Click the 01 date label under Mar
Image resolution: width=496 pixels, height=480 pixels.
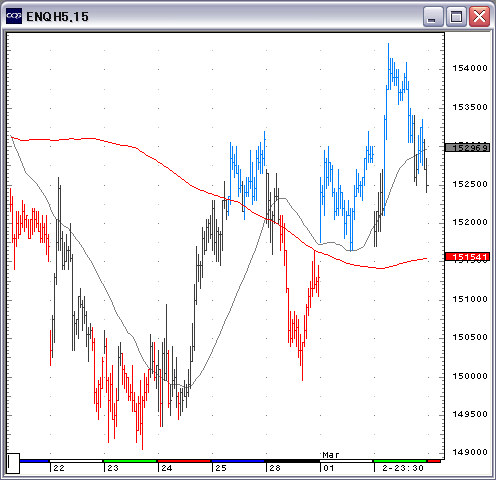coord(329,468)
